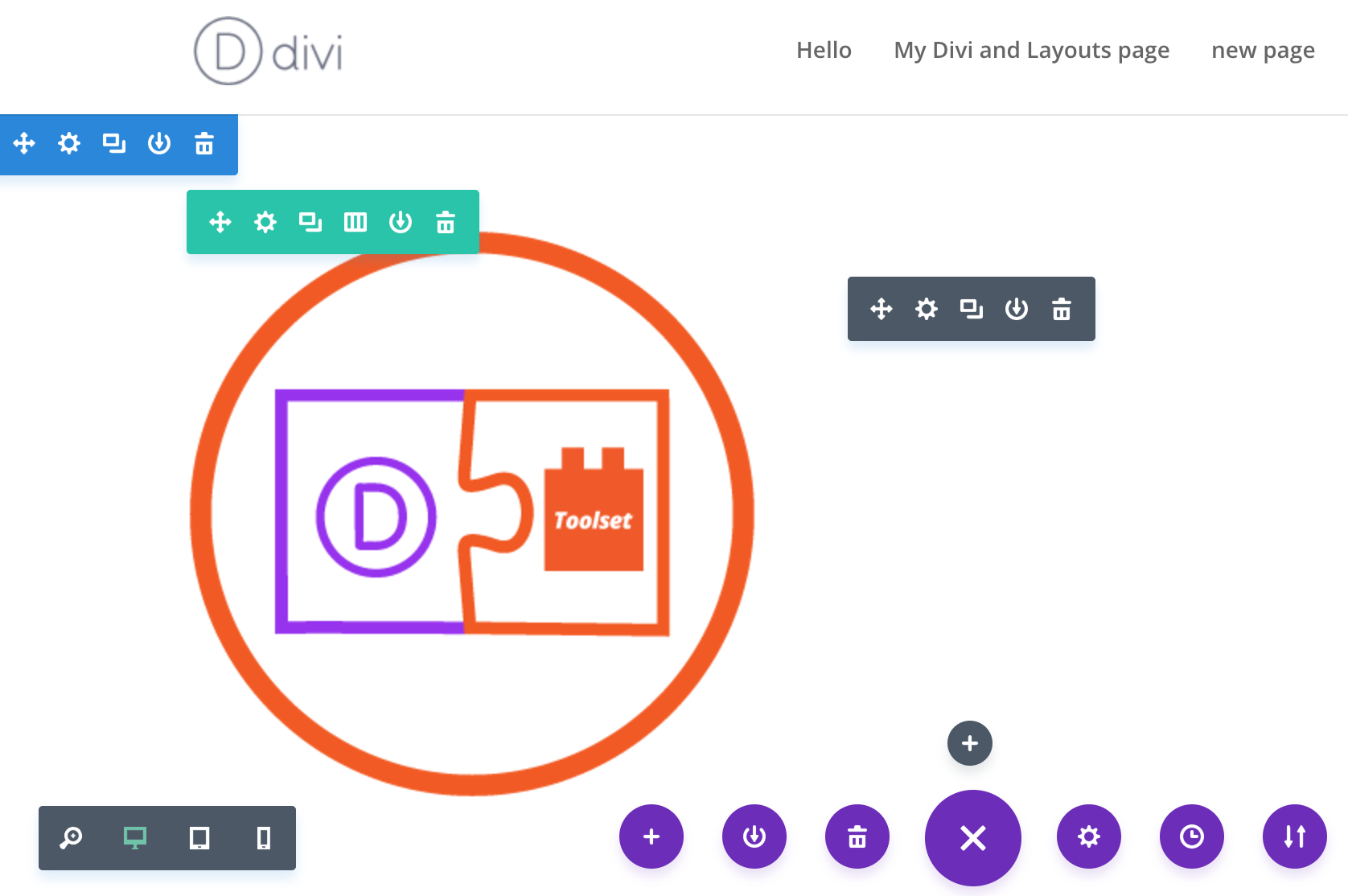Save the section to the Divi library
This screenshot has height=896, width=1348.
click(x=159, y=145)
